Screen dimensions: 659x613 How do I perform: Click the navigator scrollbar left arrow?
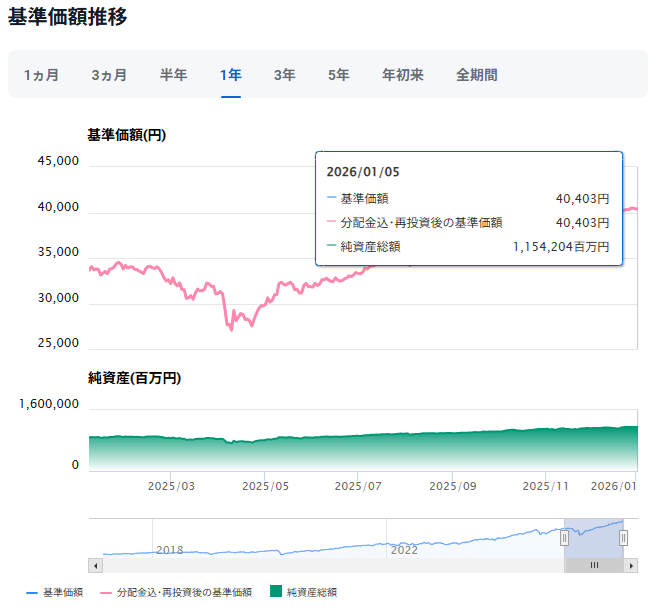click(x=96, y=565)
